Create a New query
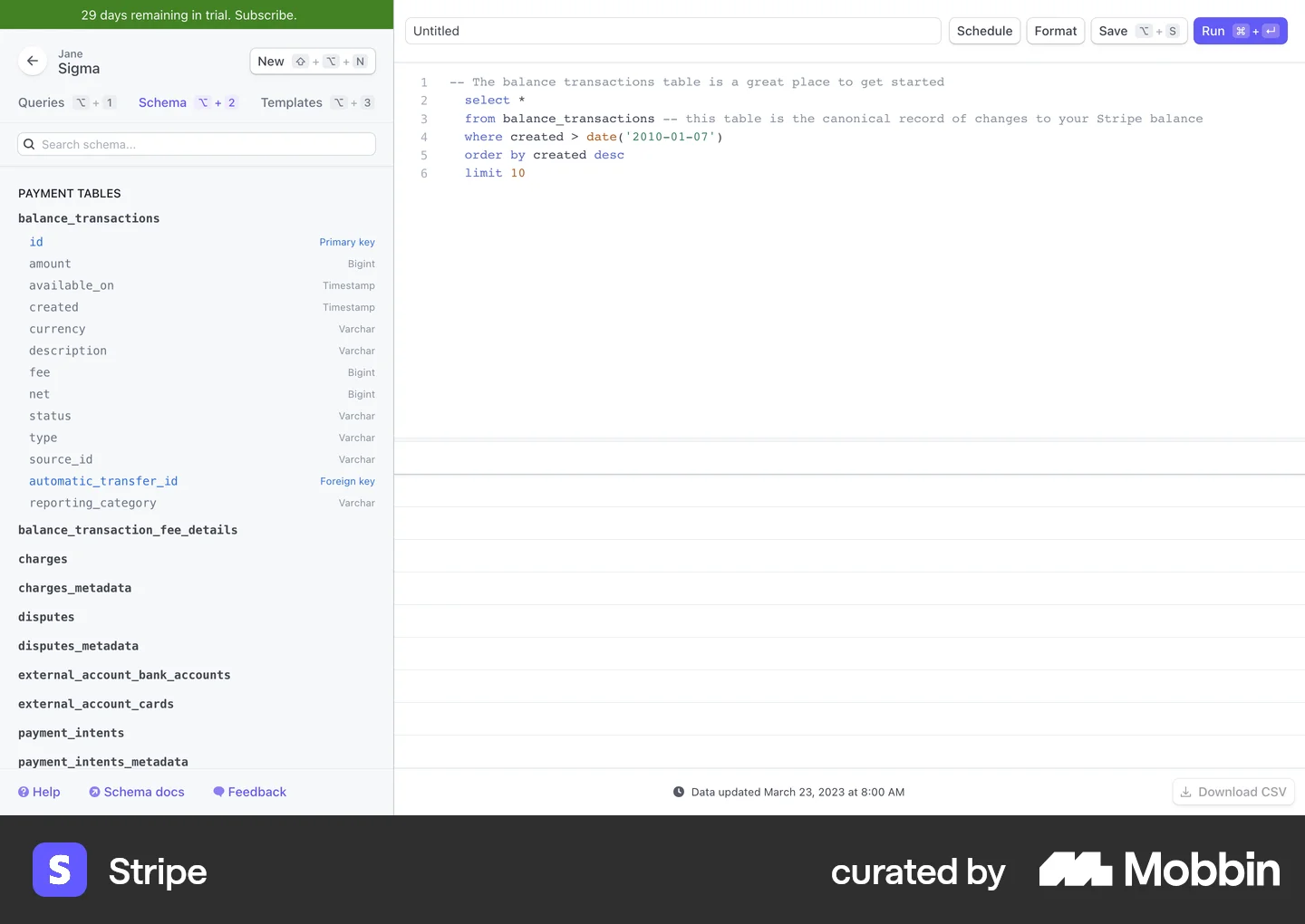This screenshot has width=1305, height=924. [x=313, y=62]
